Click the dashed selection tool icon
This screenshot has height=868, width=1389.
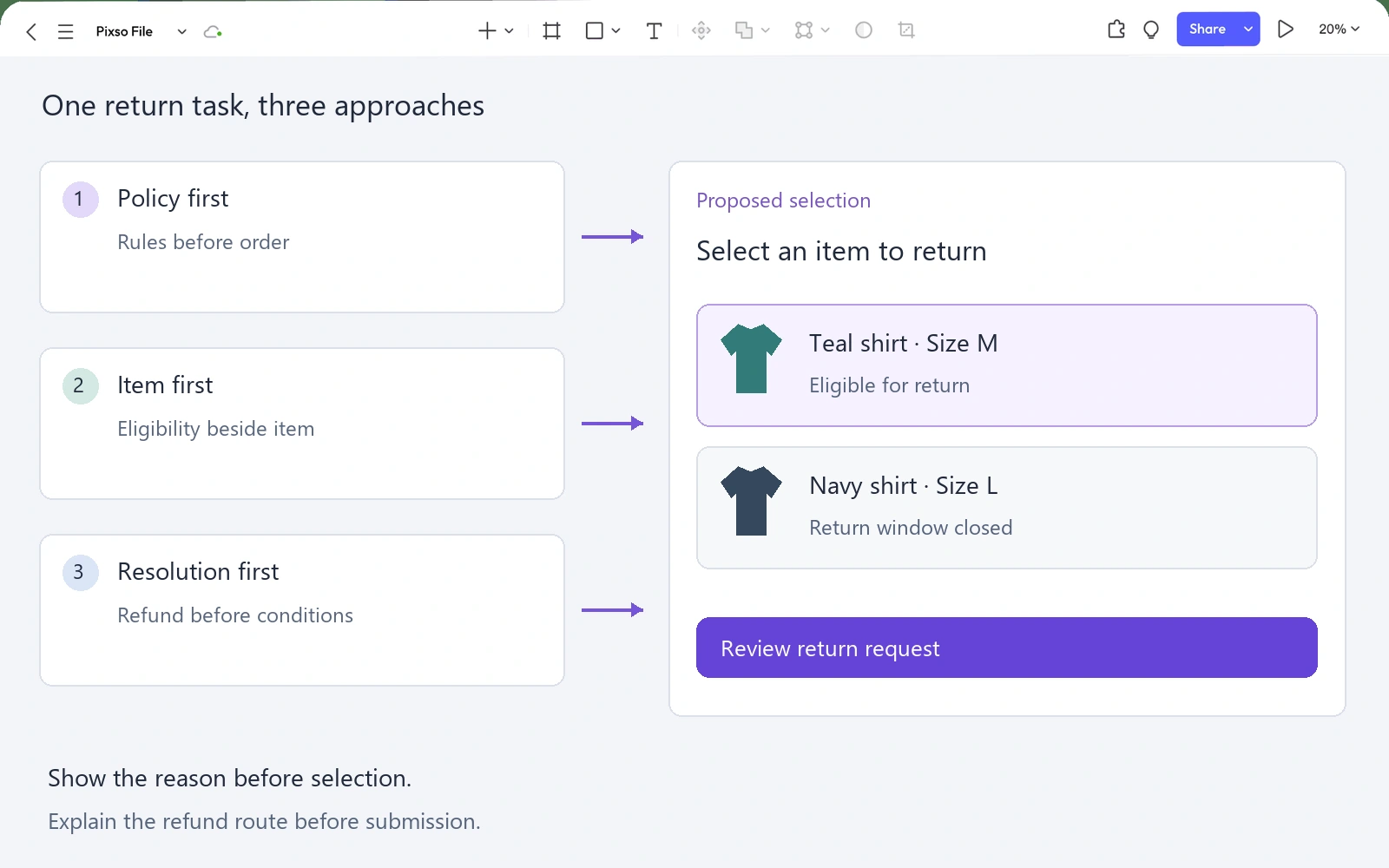point(804,31)
